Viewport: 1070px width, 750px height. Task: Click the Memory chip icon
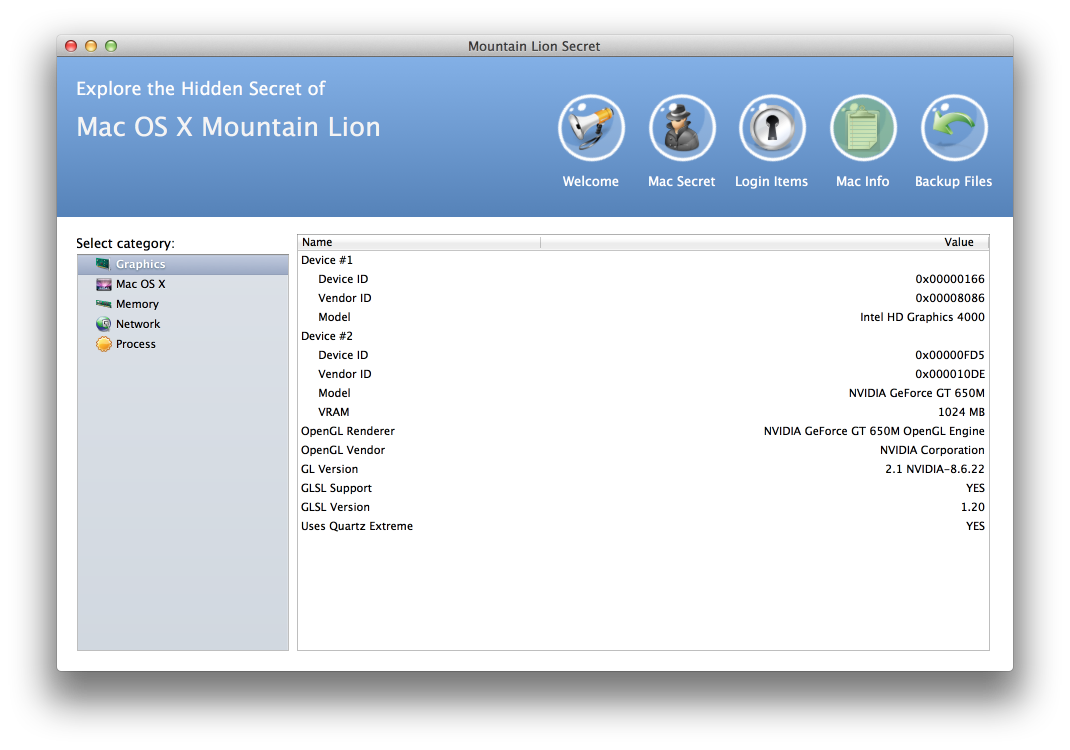click(103, 304)
